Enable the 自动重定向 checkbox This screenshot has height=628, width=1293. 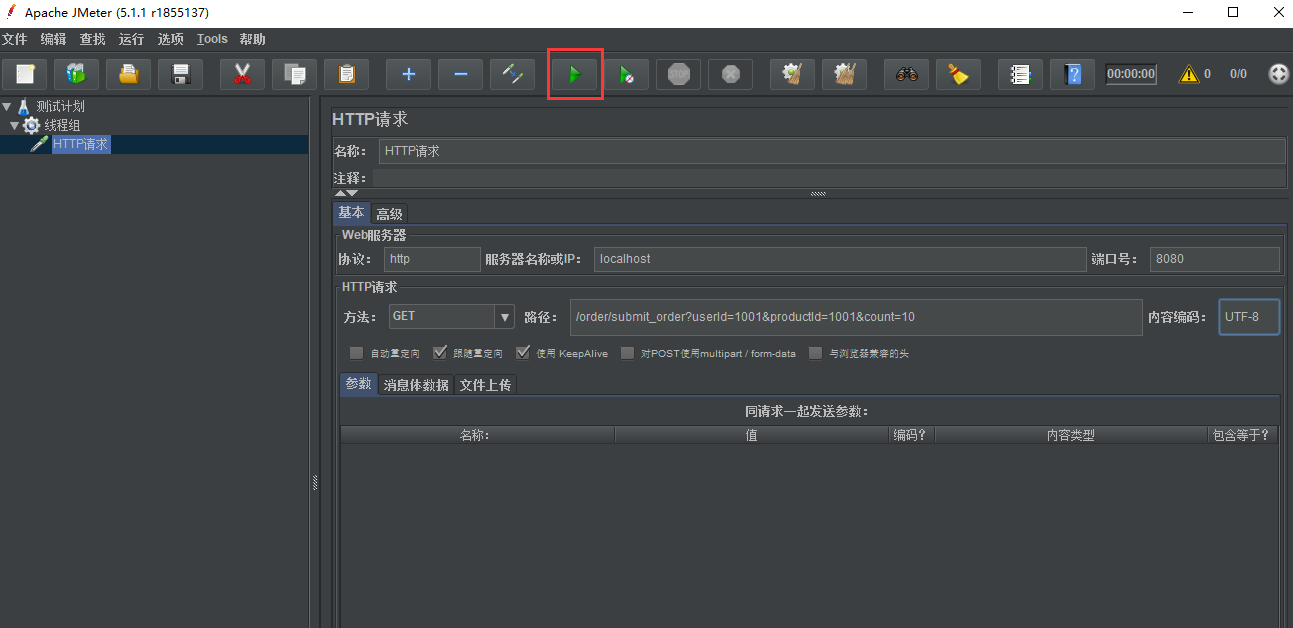[356, 353]
